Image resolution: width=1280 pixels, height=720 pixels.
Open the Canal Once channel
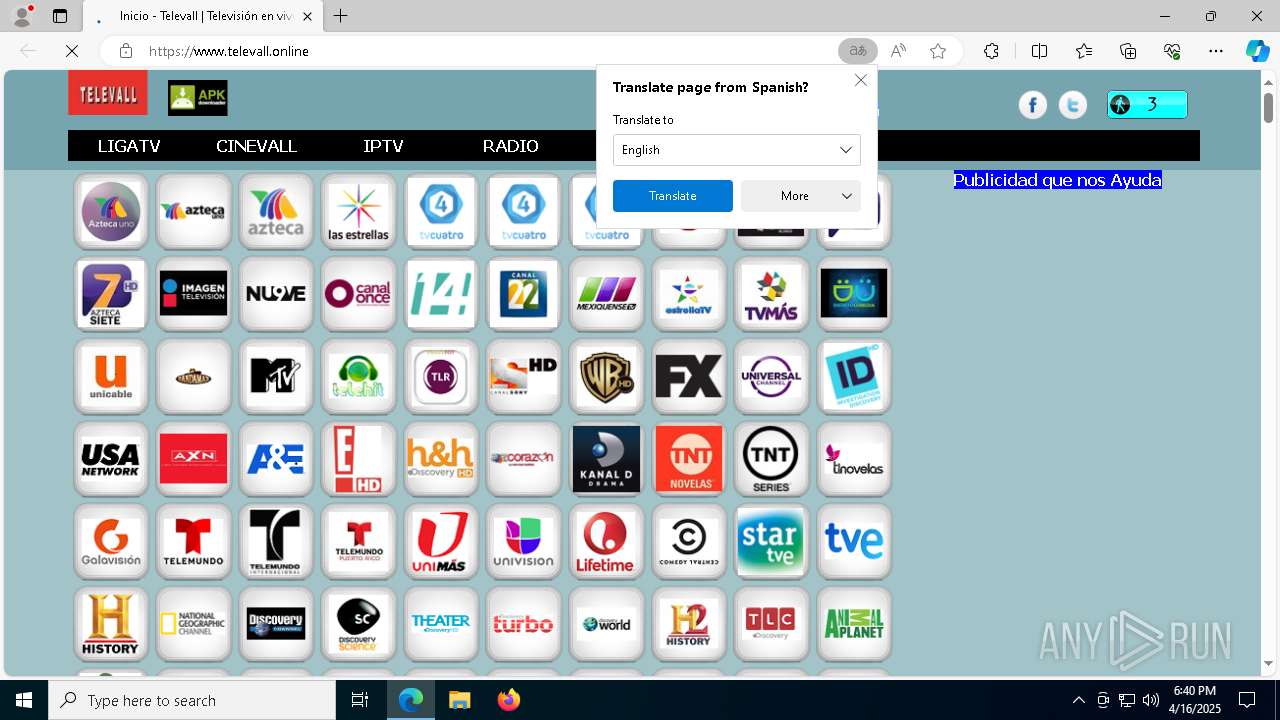tap(358, 294)
